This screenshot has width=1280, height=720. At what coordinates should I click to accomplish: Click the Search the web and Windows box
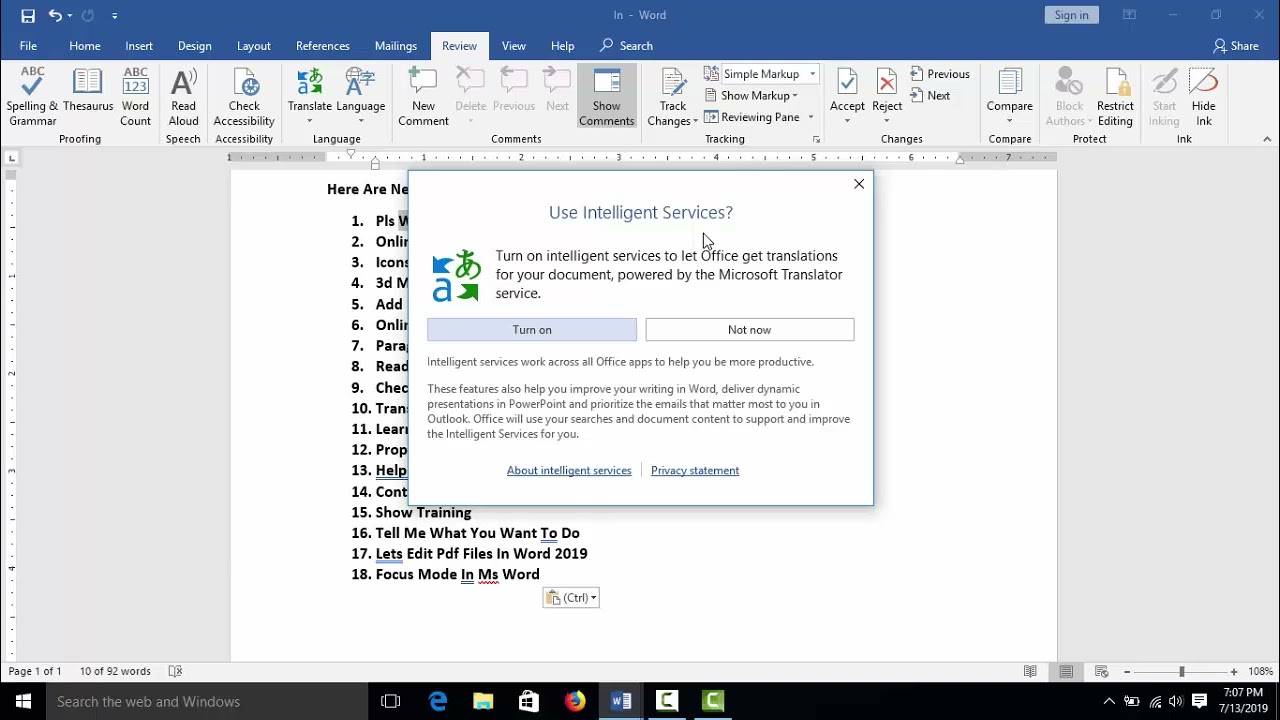[207, 702]
